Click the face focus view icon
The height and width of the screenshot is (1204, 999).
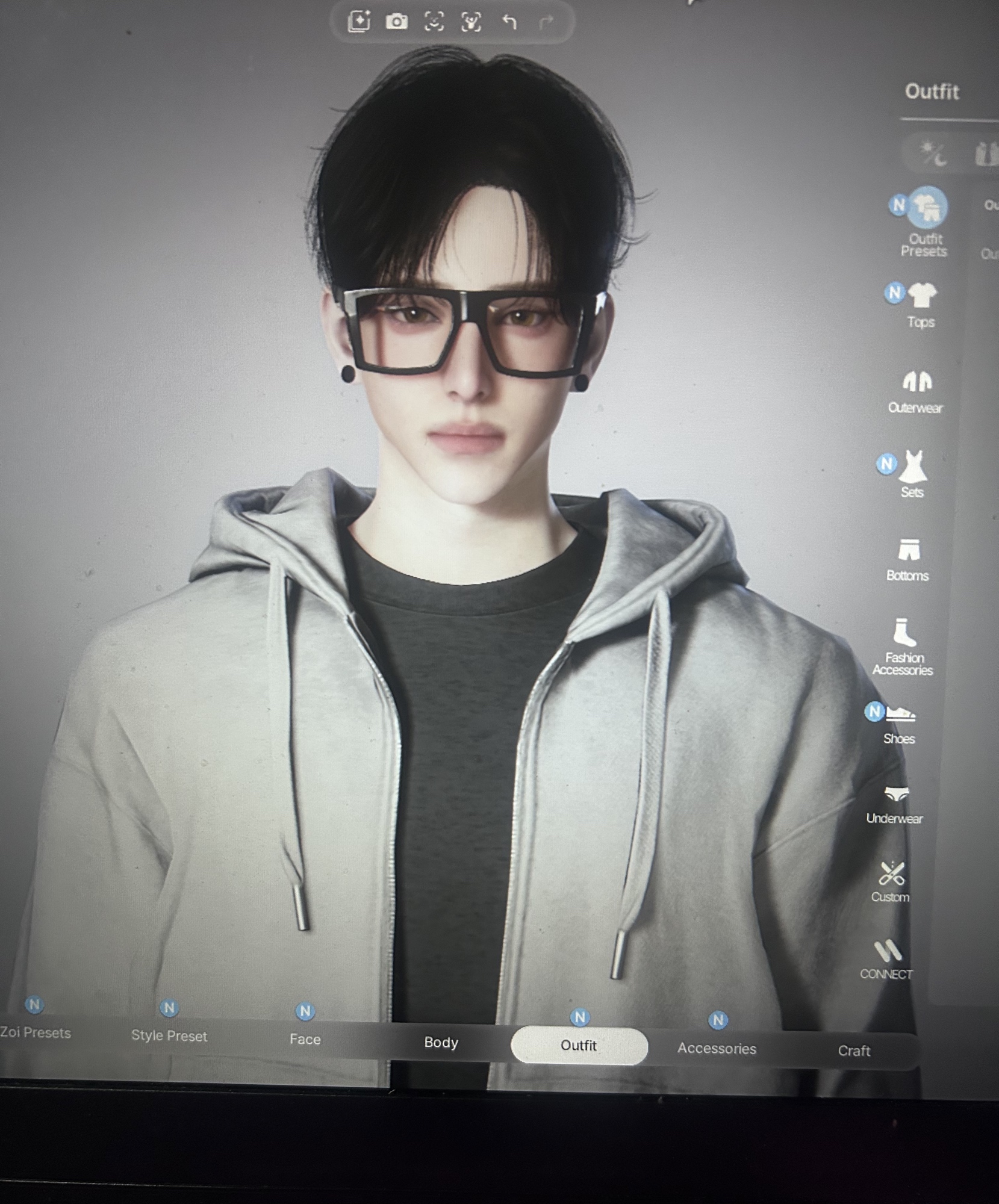point(434,22)
